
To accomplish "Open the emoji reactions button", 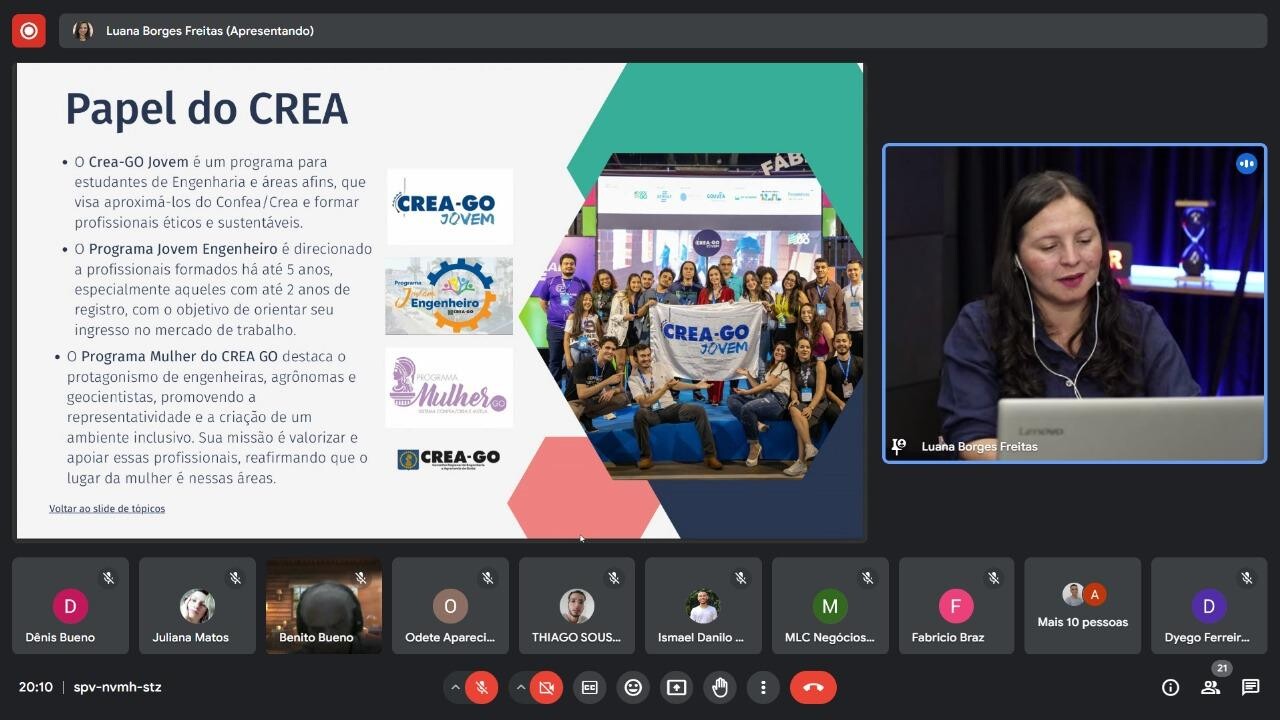I will (x=633, y=687).
